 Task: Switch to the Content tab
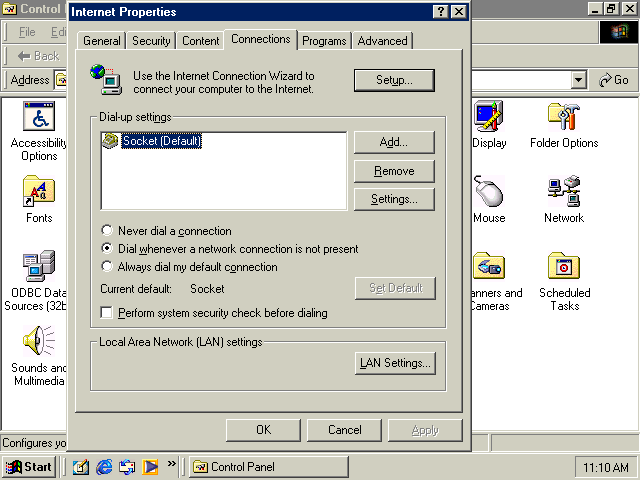coord(200,41)
